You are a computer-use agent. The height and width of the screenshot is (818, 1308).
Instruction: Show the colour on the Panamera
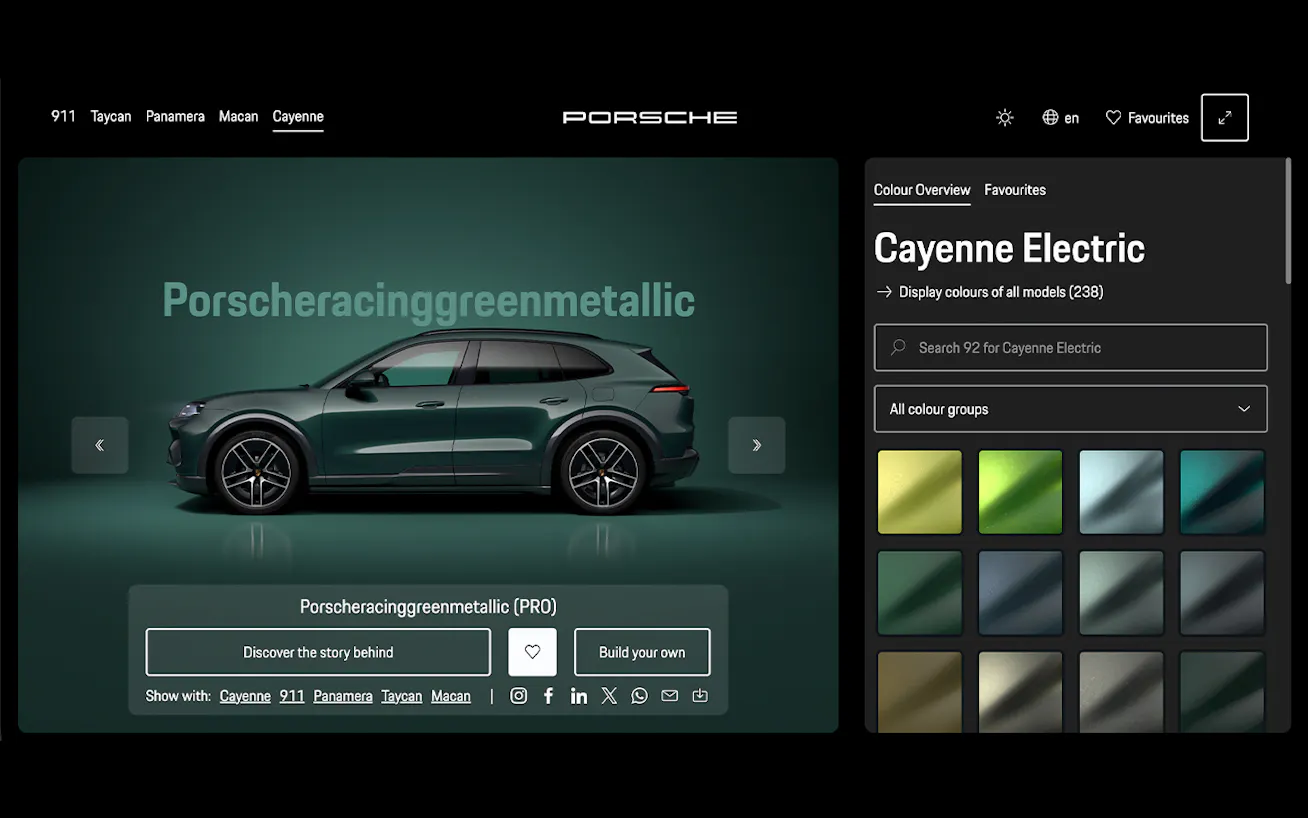pos(343,696)
